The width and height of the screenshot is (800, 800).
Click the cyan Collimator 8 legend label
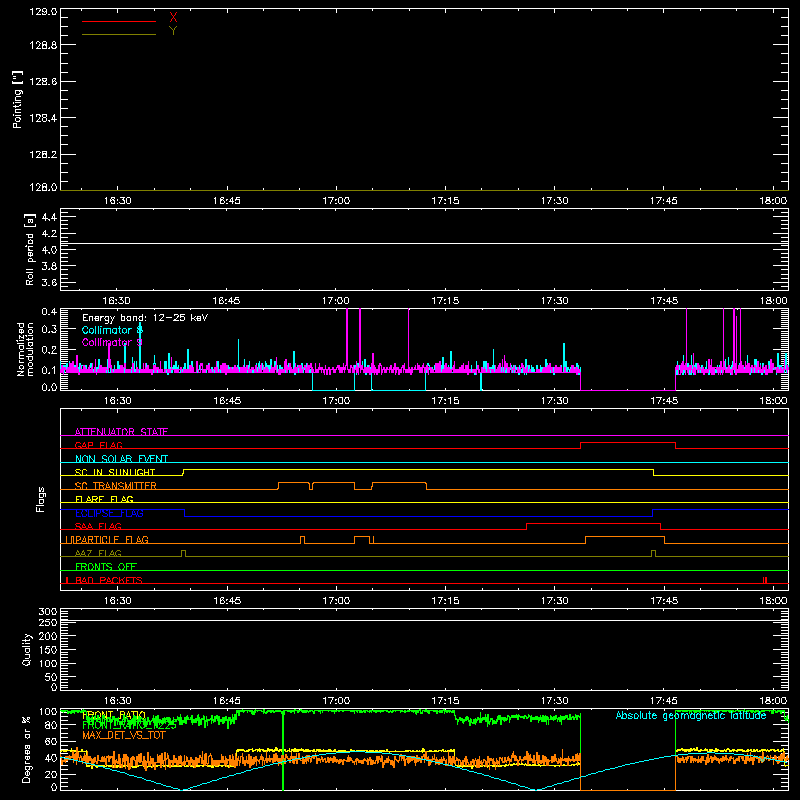click(112, 330)
